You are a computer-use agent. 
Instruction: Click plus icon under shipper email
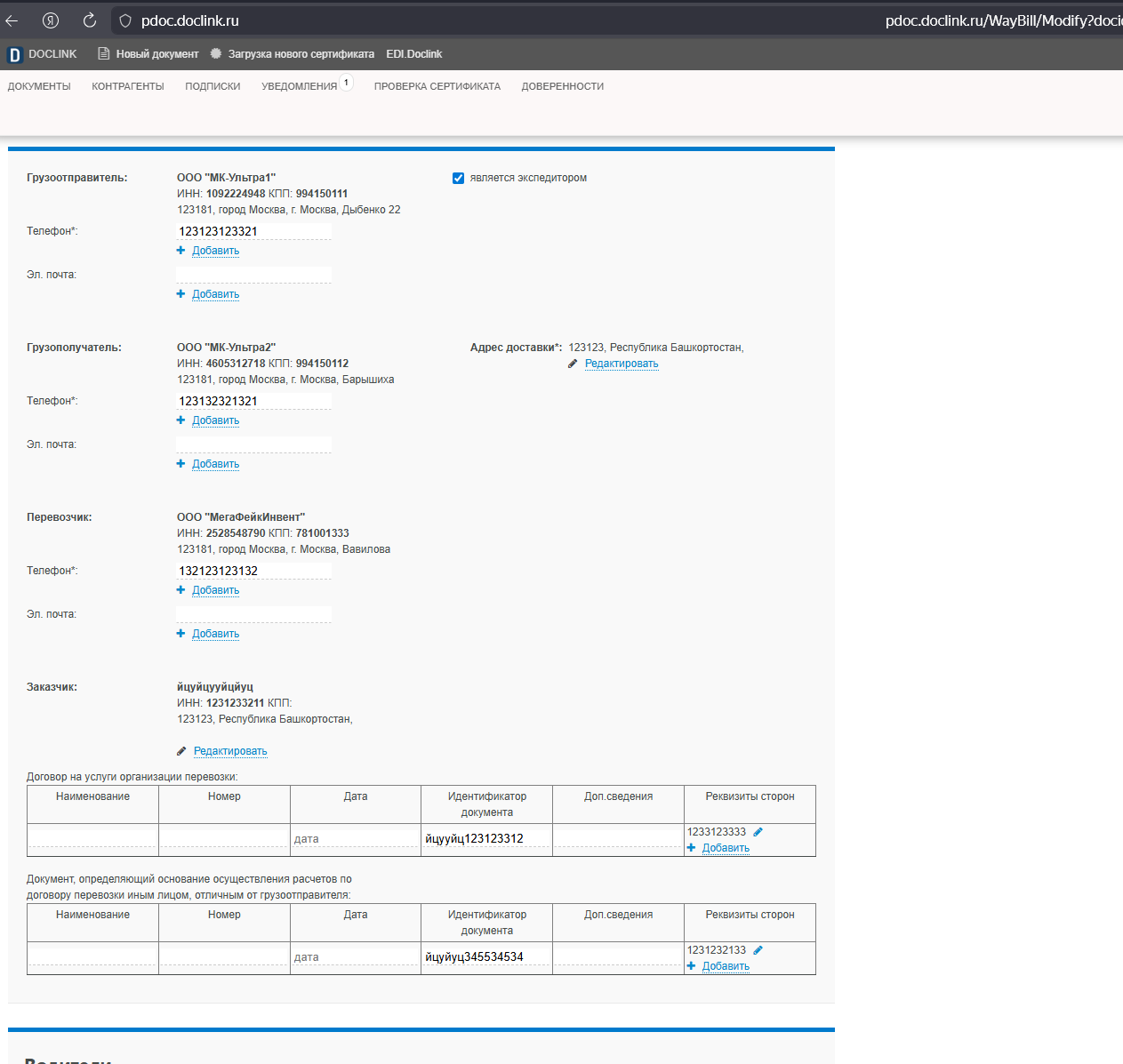180,294
